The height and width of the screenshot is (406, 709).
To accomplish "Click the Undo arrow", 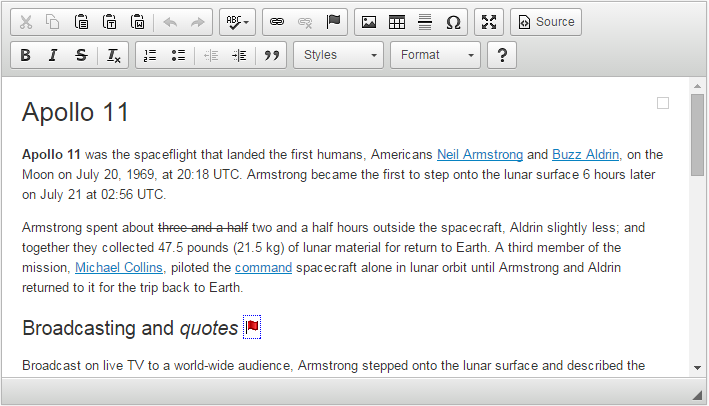I will pos(170,22).
